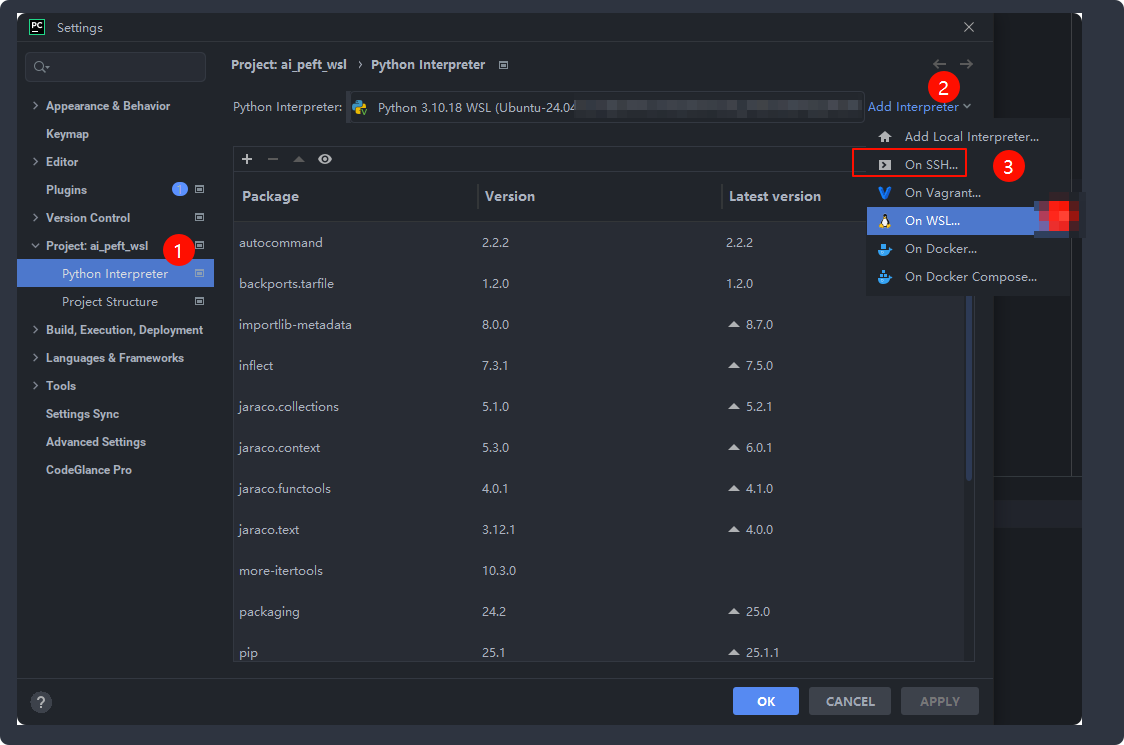1124x745 pixels.
Task: Click the package list vertical scrollbar
Action: tap(968, 387)
